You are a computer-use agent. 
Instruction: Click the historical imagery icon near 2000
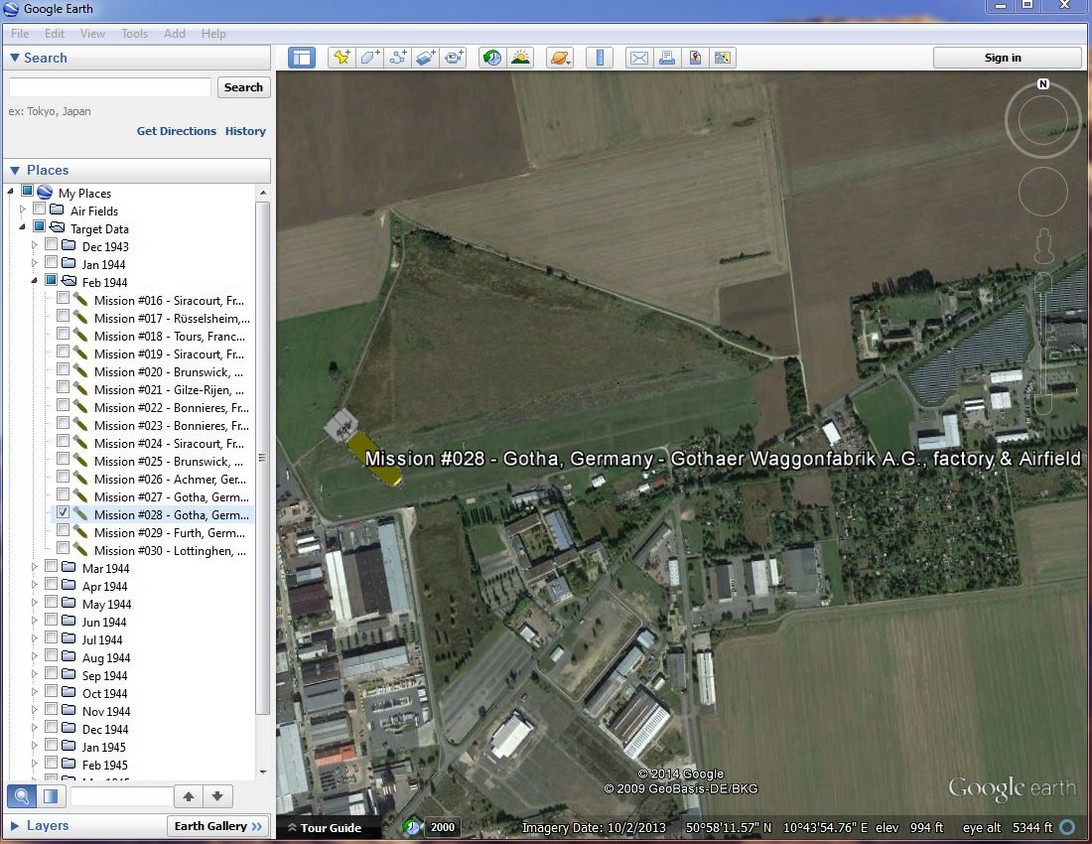(412, 827)
